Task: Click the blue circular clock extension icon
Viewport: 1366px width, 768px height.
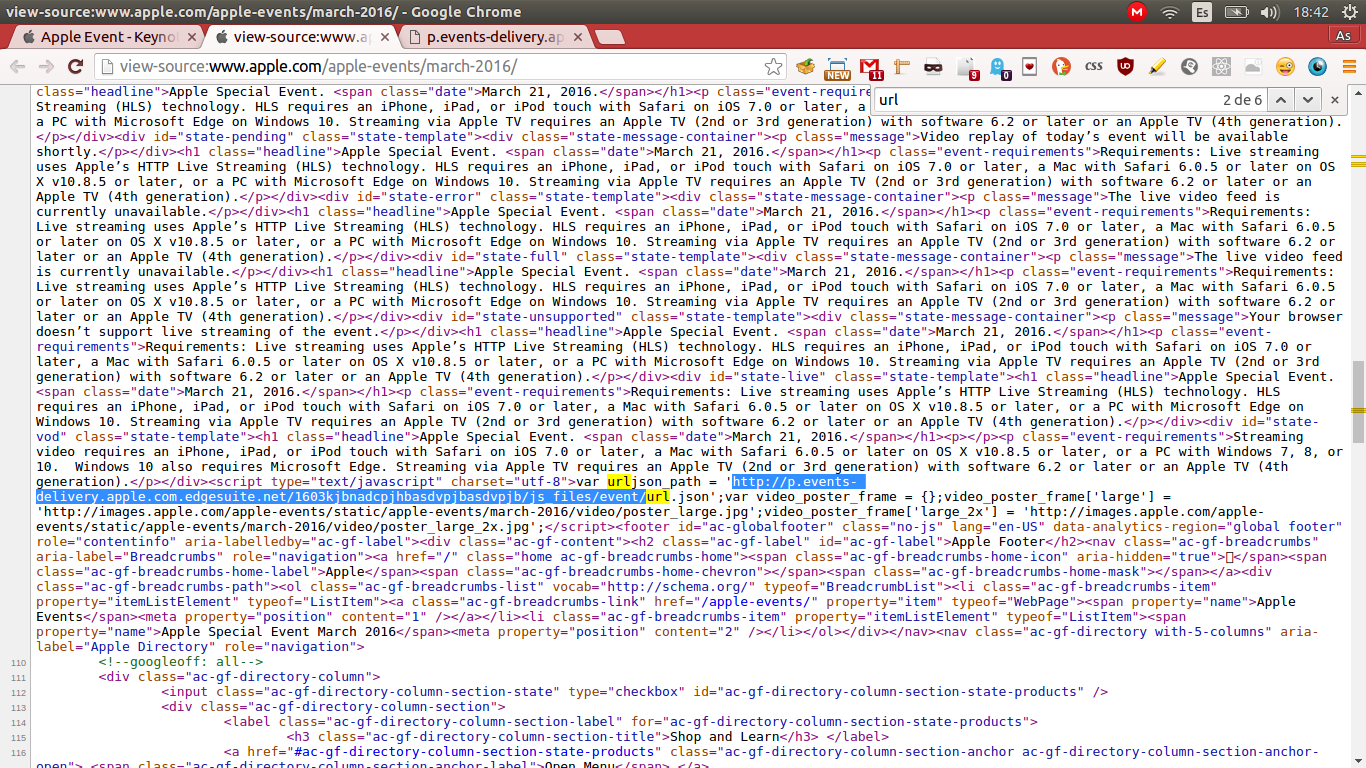Action: click(1317, 67)
